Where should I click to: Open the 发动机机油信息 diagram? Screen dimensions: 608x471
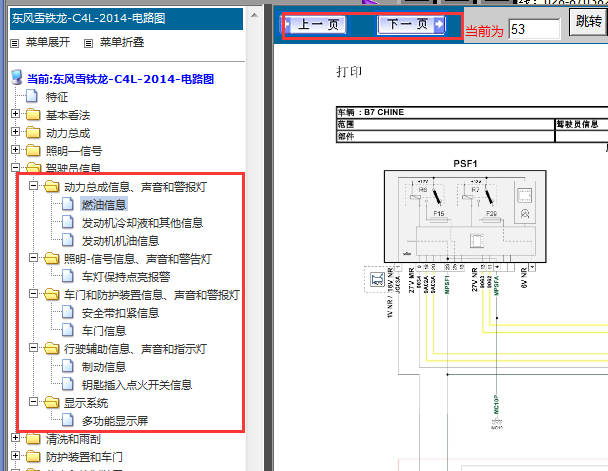pos(120,241)
